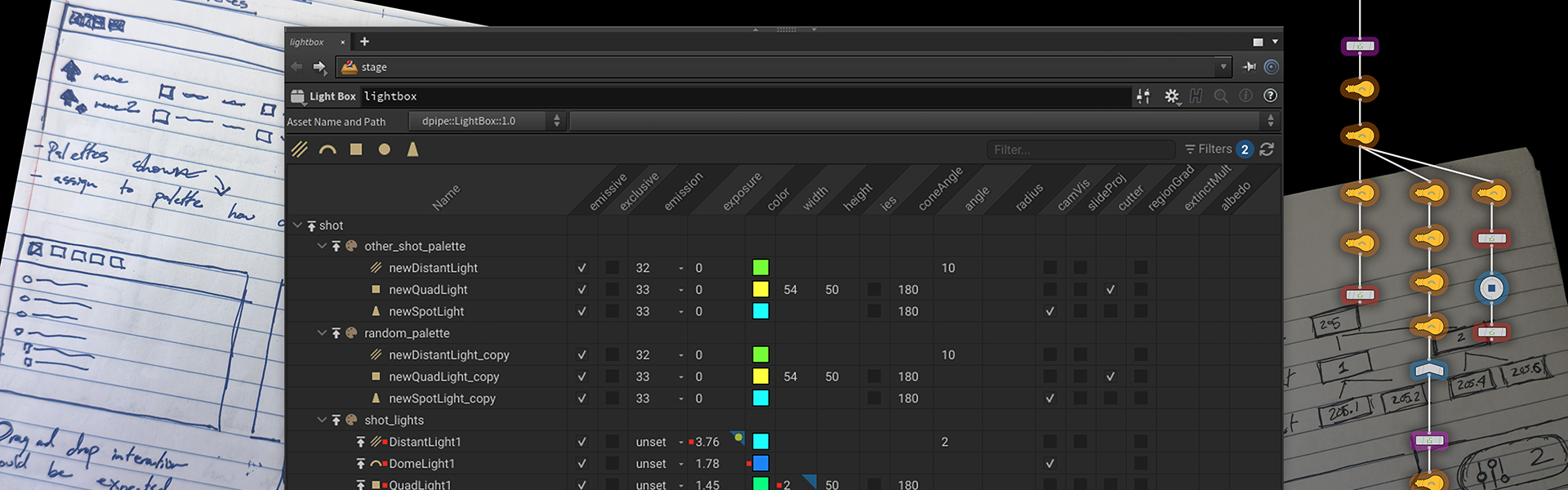
Task: Uncheck camVis for newSpotLight
Action: 1049,311
